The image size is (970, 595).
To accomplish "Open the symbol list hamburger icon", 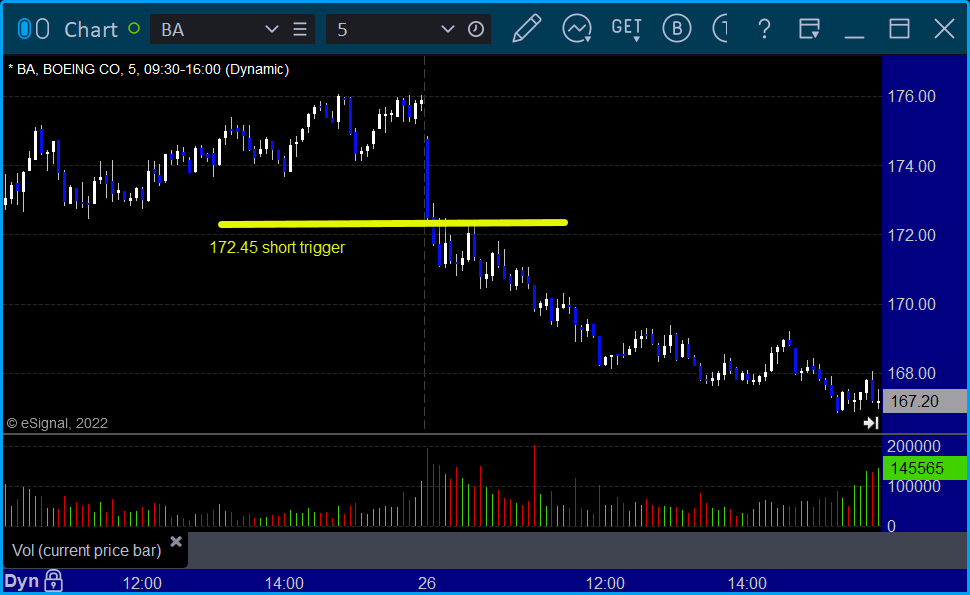I will click(x=300, y=29).
